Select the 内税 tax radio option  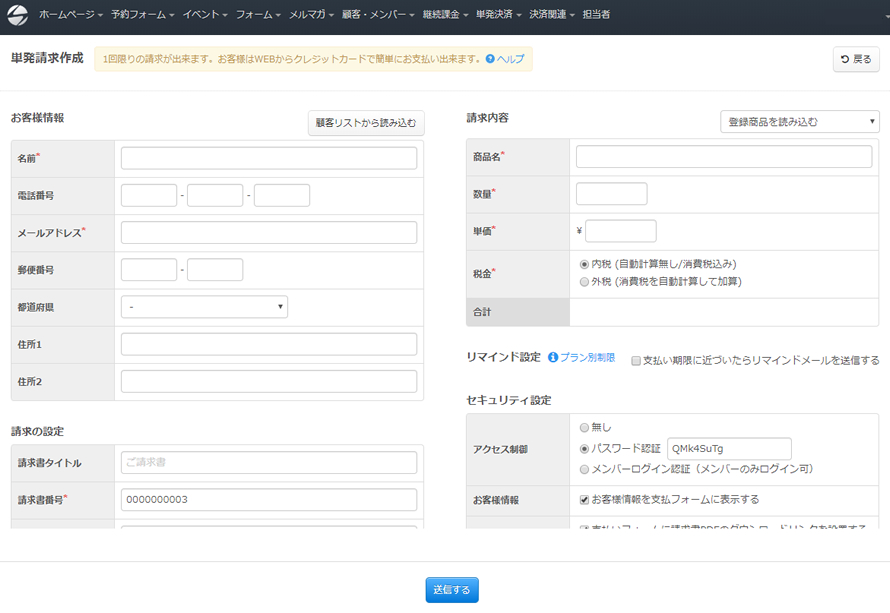[x=585, y=264]
